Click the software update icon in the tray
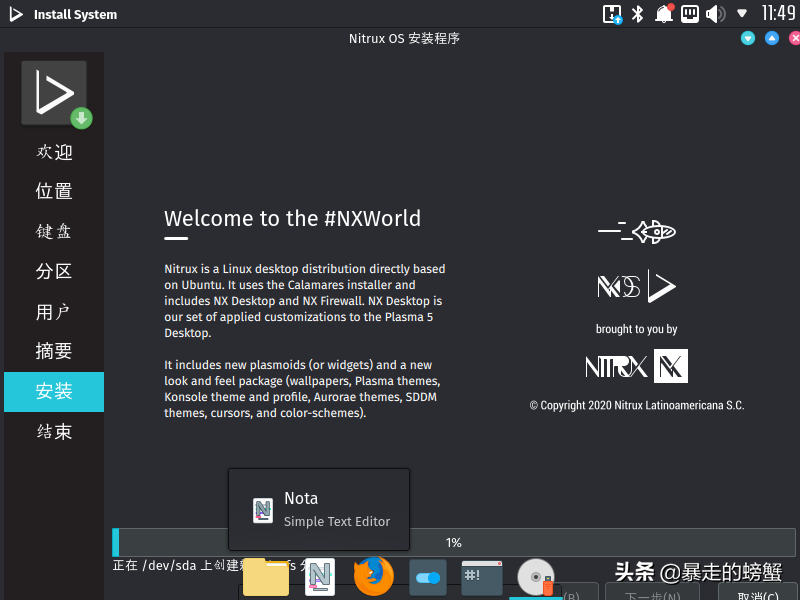The height and width of the screenshot is (600, 800). click(x=611, y=14)
